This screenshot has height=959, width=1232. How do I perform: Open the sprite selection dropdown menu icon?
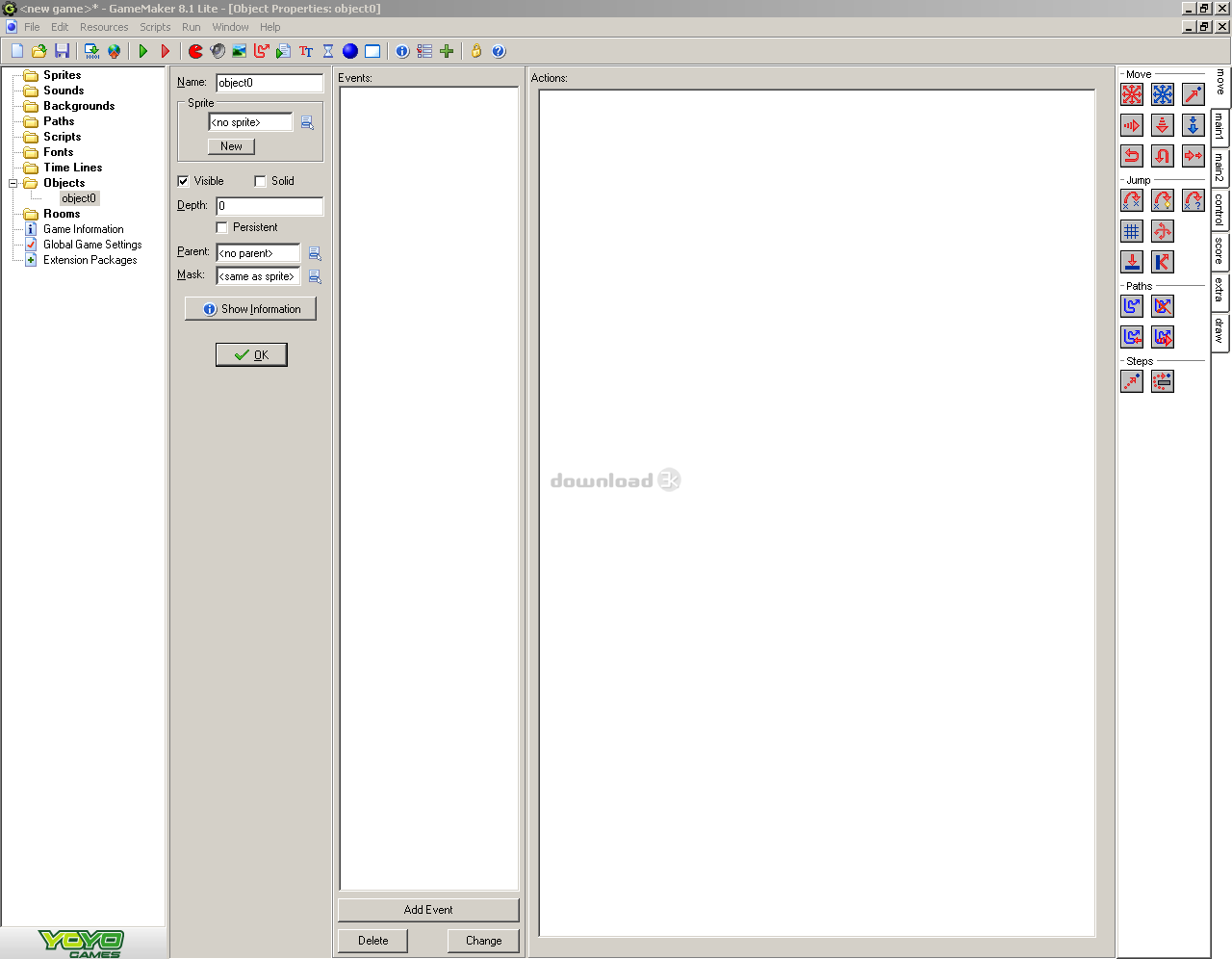pos(307,122)
